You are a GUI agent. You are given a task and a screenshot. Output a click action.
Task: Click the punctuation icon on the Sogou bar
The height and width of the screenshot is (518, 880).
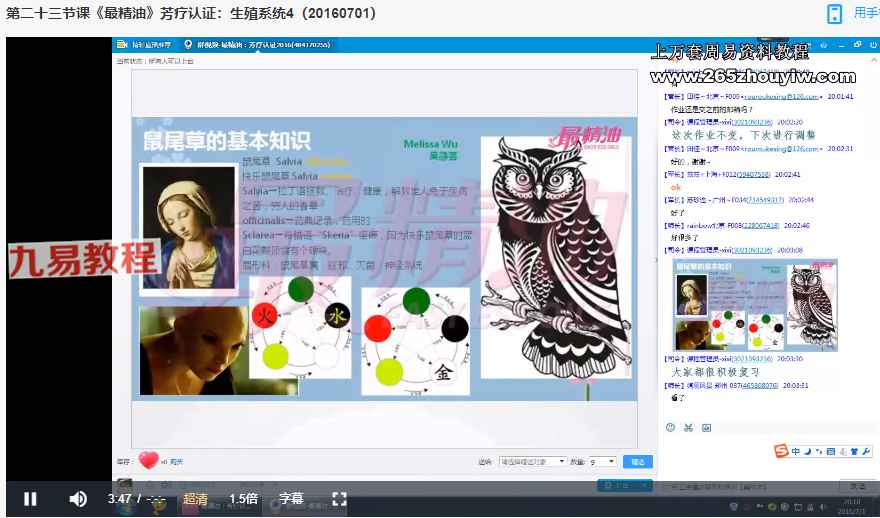[x=819, y=451]
